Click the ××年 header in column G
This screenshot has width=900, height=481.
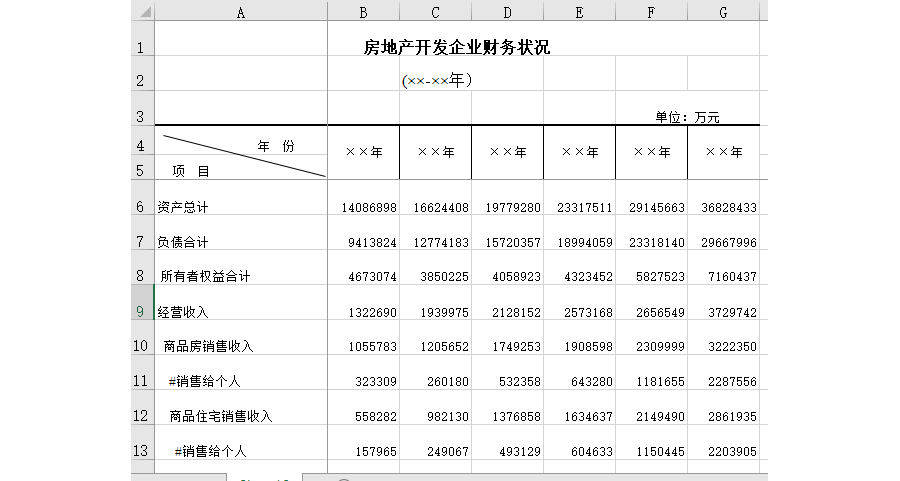tap(724, 152)
